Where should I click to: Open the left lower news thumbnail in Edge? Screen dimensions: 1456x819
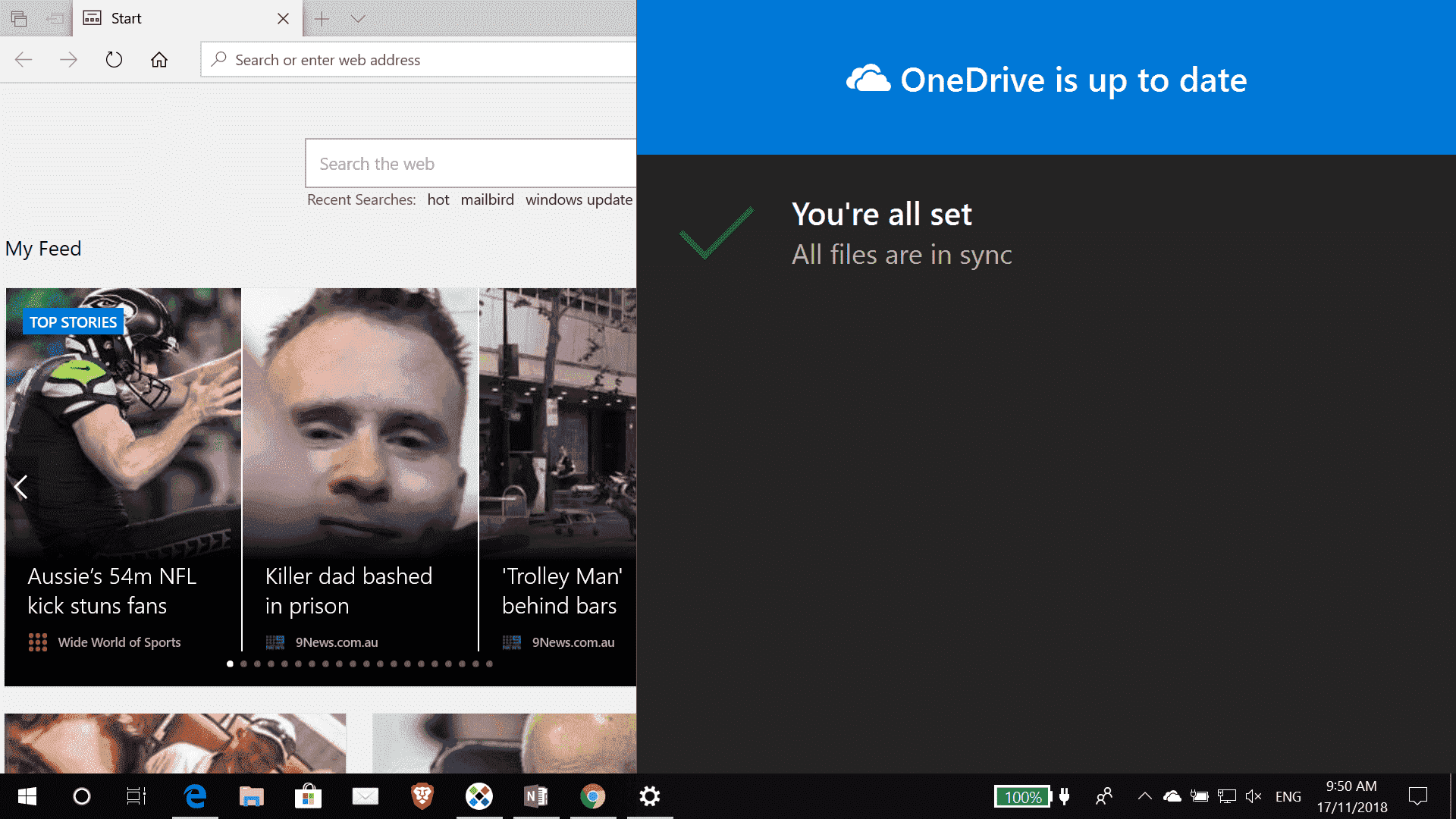click(x=175, y=743)
